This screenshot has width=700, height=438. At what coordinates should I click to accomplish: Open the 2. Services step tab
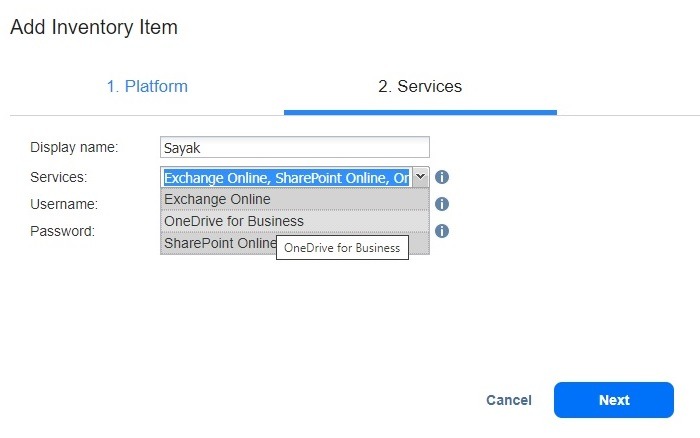(x=420, y=86)
